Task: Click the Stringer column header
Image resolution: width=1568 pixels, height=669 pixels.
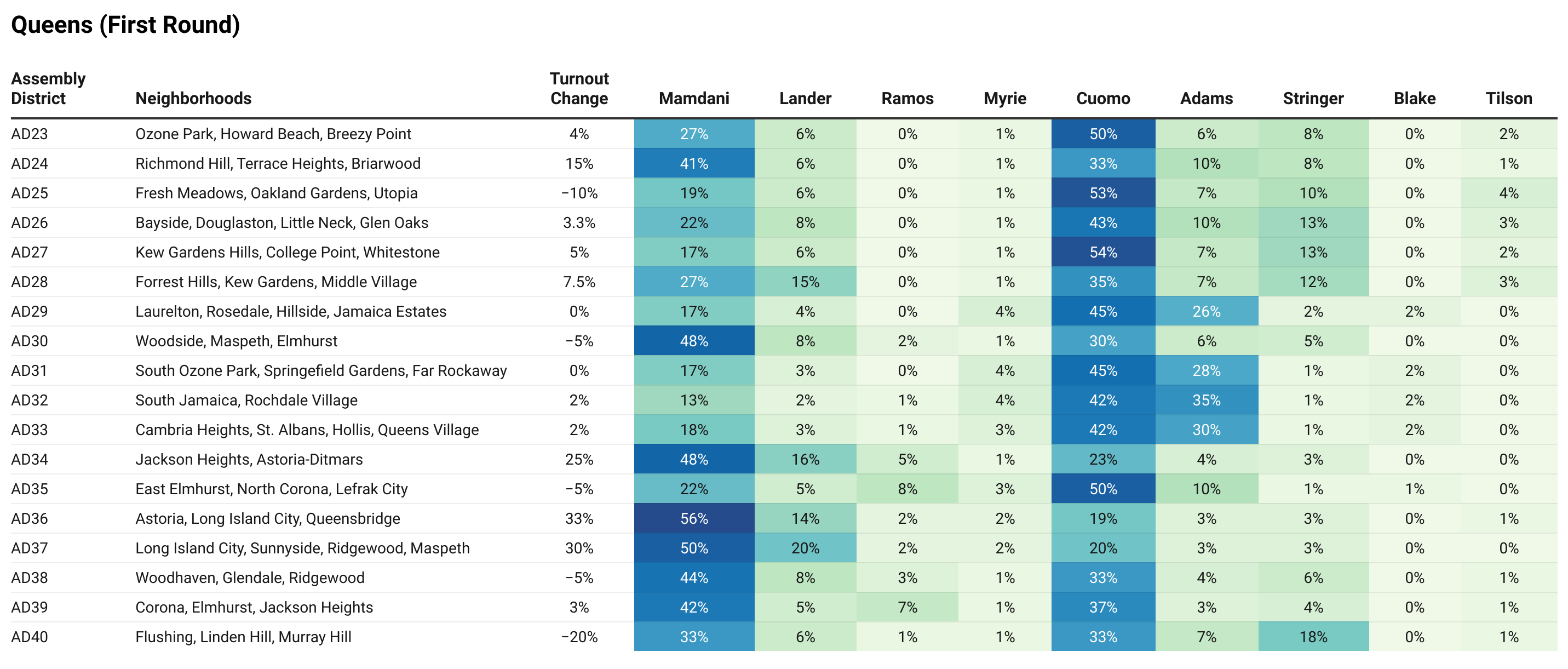Action: coord(1313,98)
